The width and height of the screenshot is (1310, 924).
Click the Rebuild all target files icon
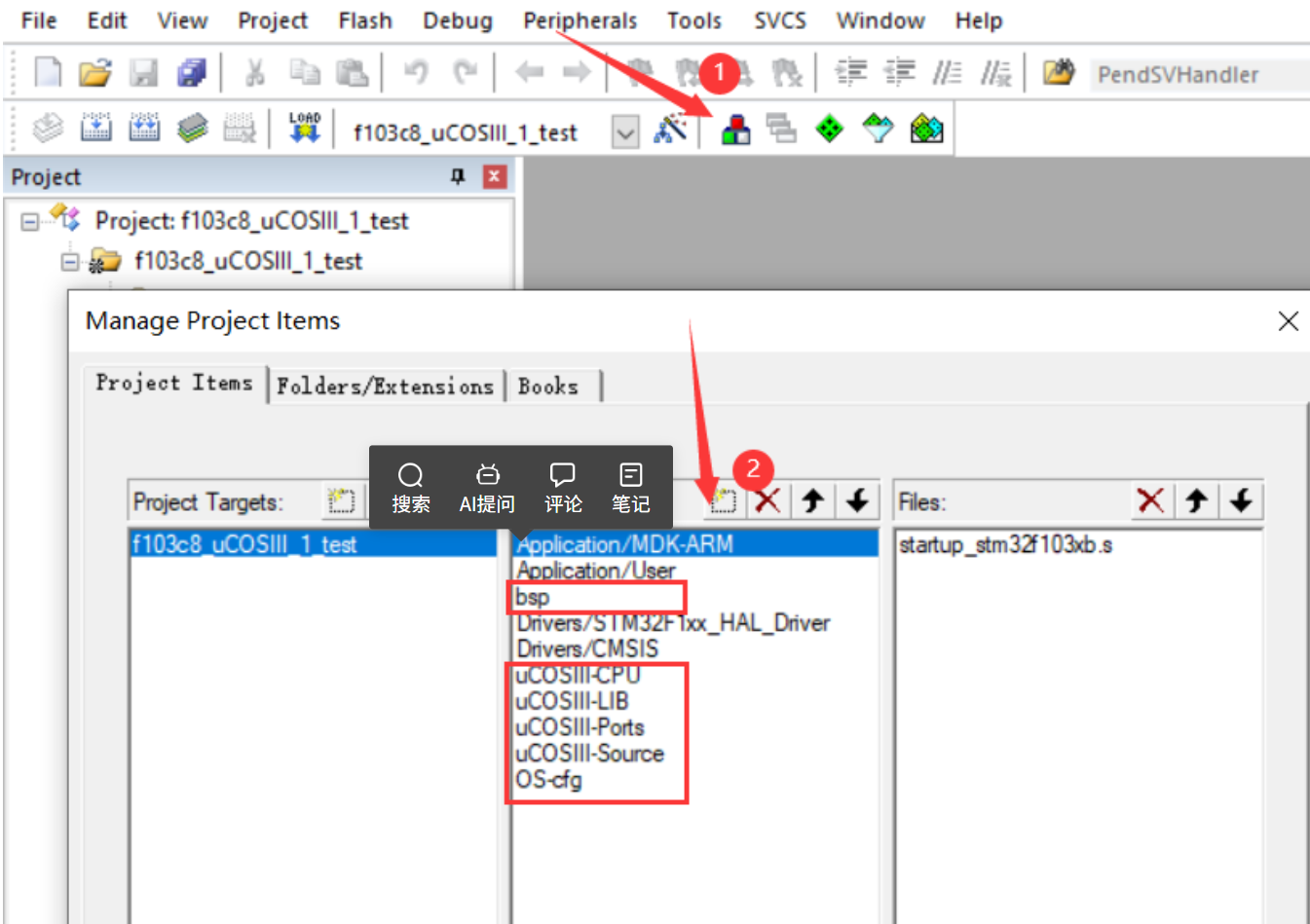click(x=144, y=128)
